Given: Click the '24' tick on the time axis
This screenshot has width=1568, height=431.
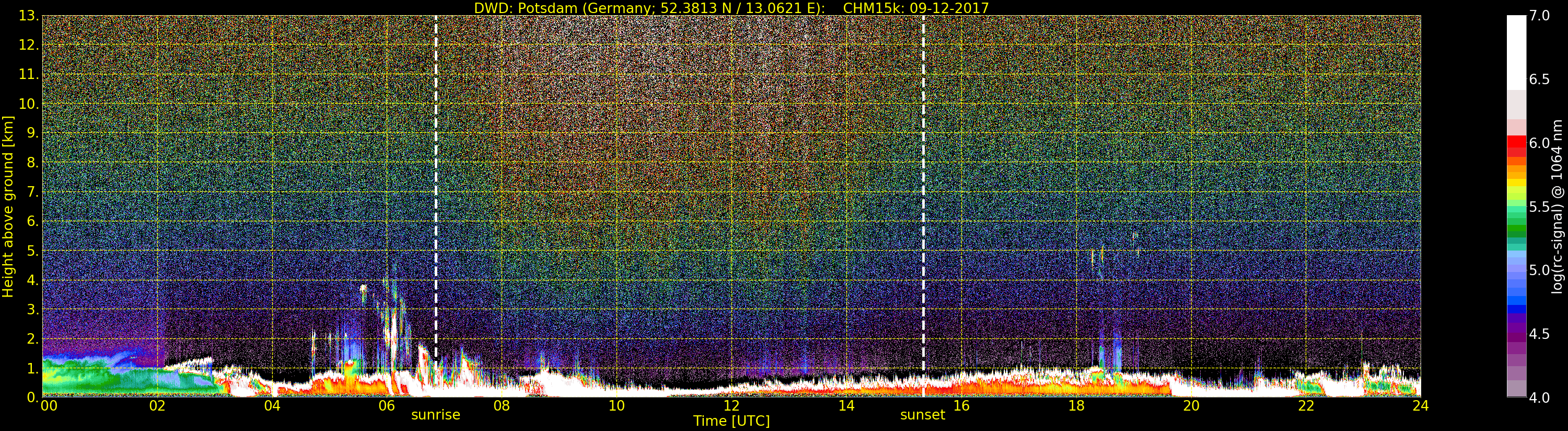Looking at the screenshot, I should [x=1420, y=406].
